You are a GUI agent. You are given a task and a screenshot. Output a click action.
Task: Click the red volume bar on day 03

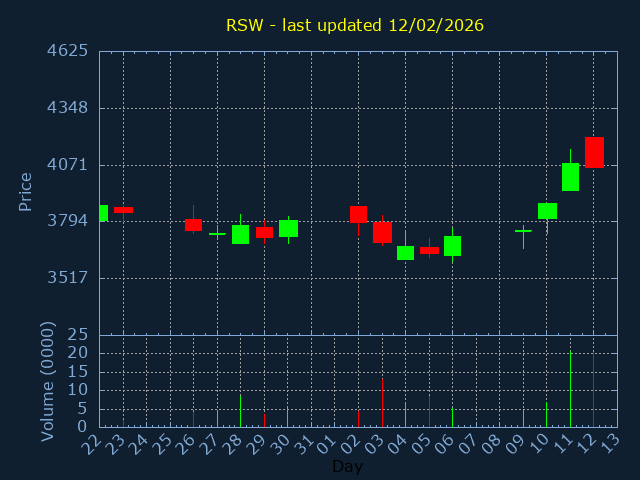pos(382,402)
